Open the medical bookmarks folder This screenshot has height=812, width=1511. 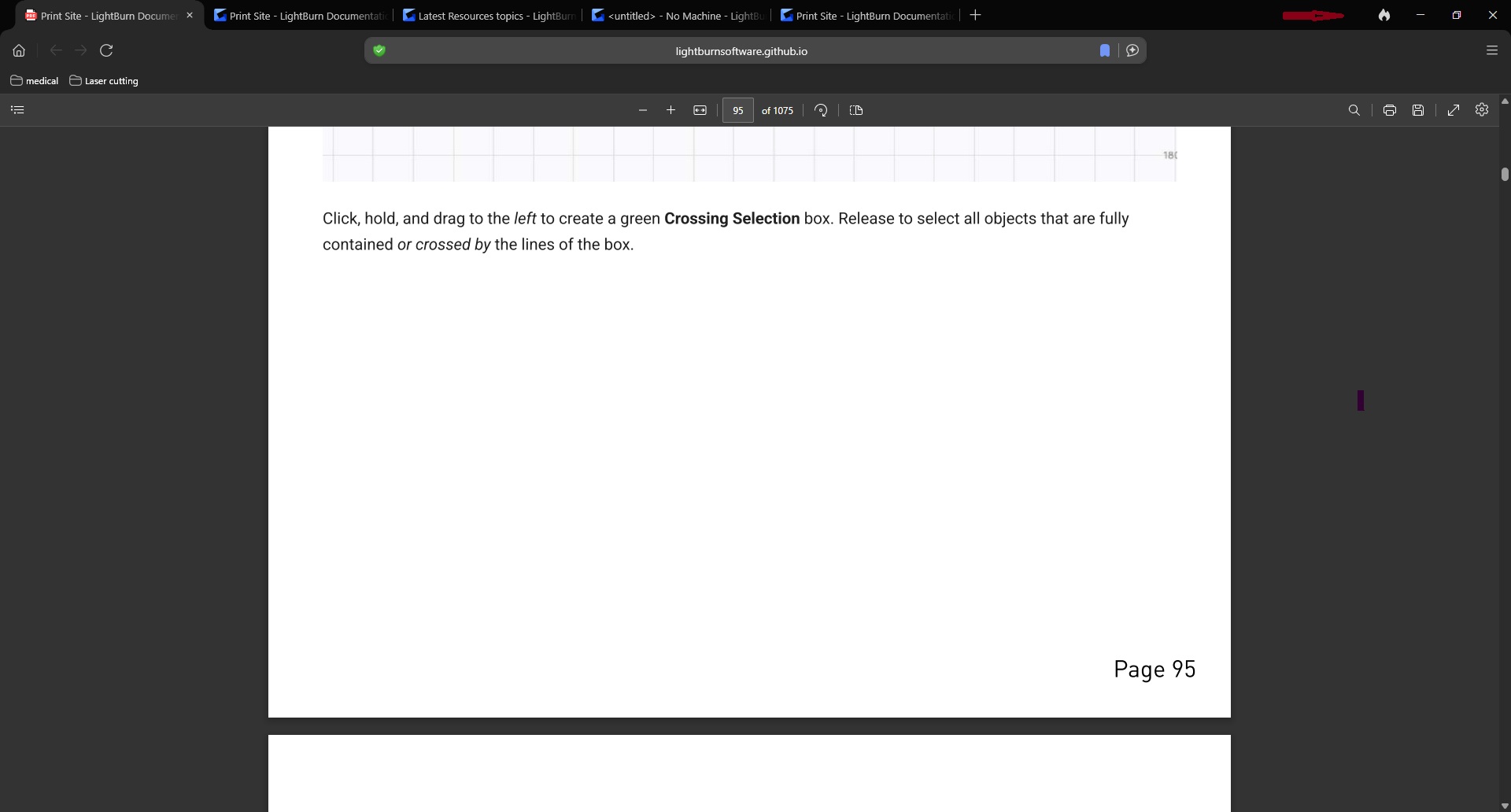point(35,80)
